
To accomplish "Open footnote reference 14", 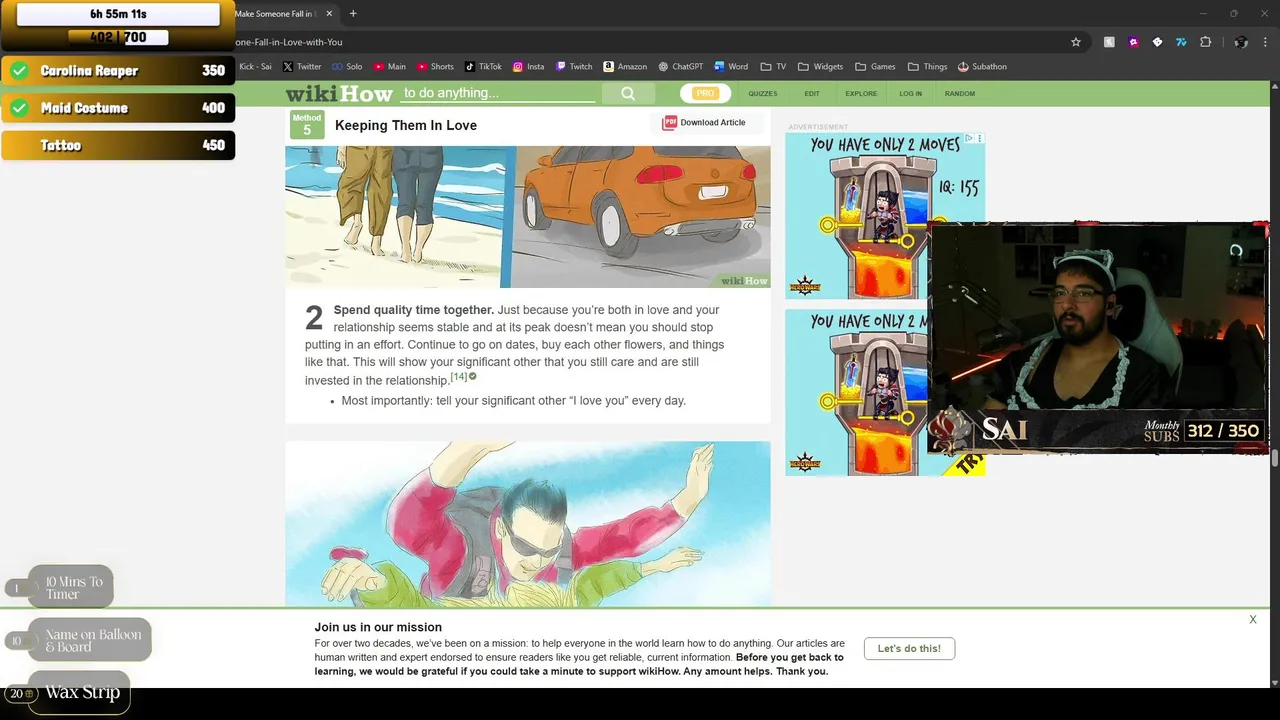I will (459, 376).
